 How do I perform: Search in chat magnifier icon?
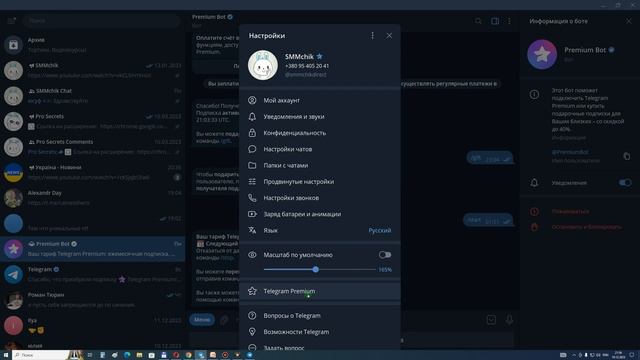tap(478, 21)
